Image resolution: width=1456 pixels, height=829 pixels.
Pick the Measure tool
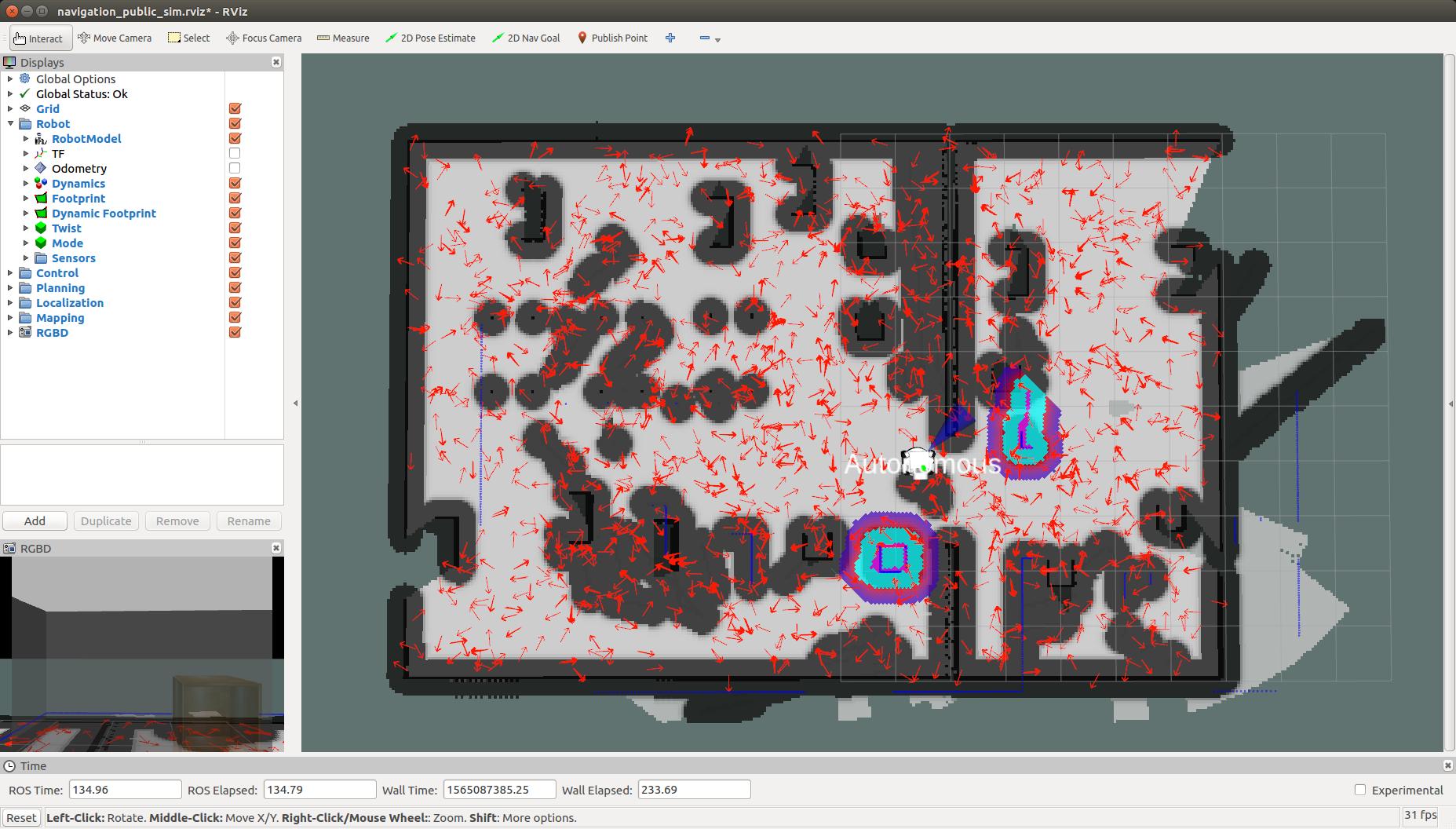(x=343, y=38)
